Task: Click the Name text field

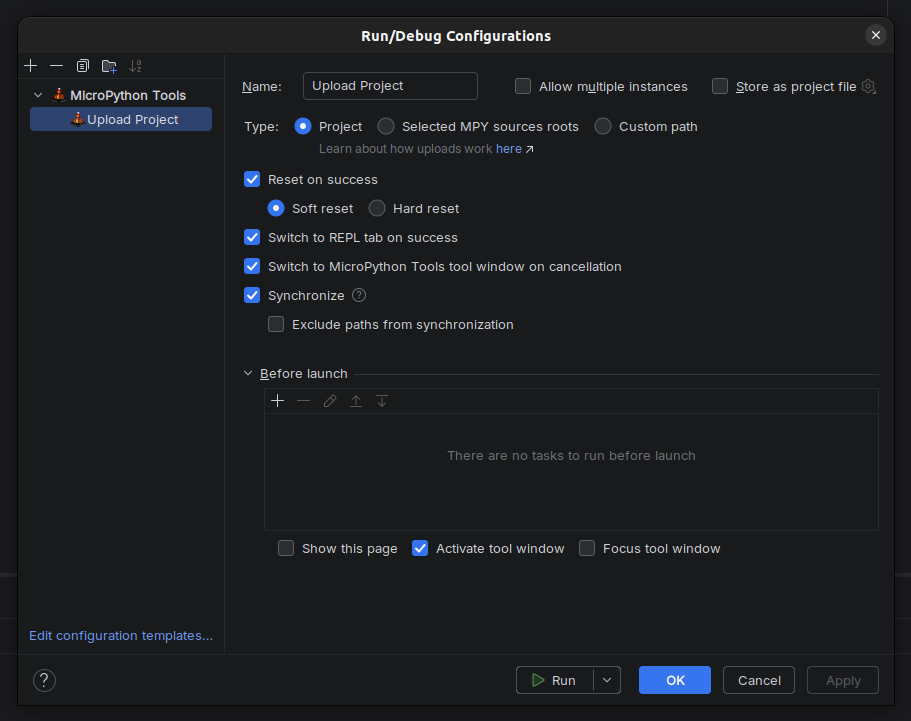Action: [390, 86]
